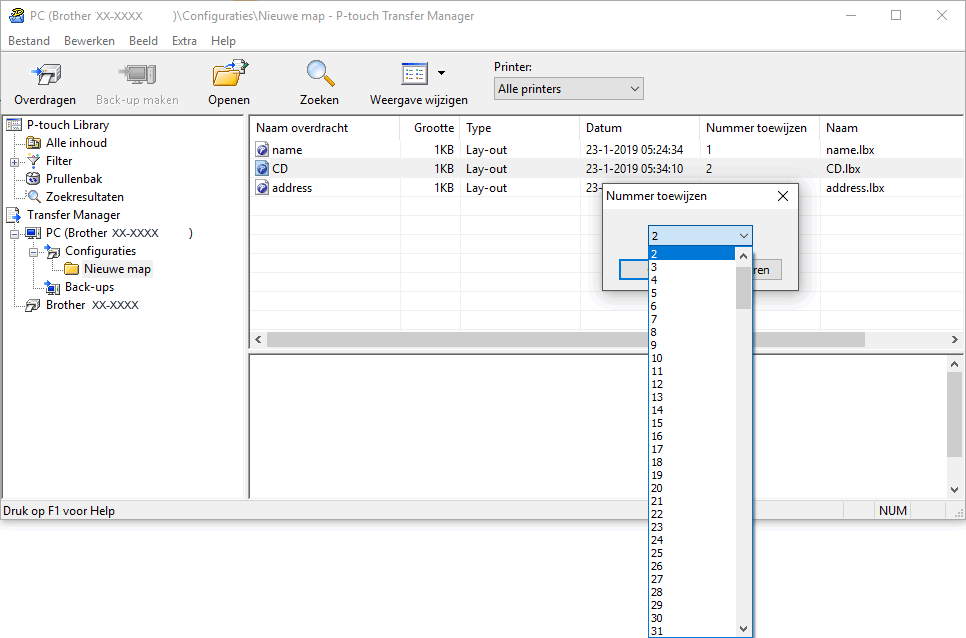Click the P-touch Transfer Manager title bar icon
The image size is (966, 638).
pyautogui.click(x=17, y=15)
